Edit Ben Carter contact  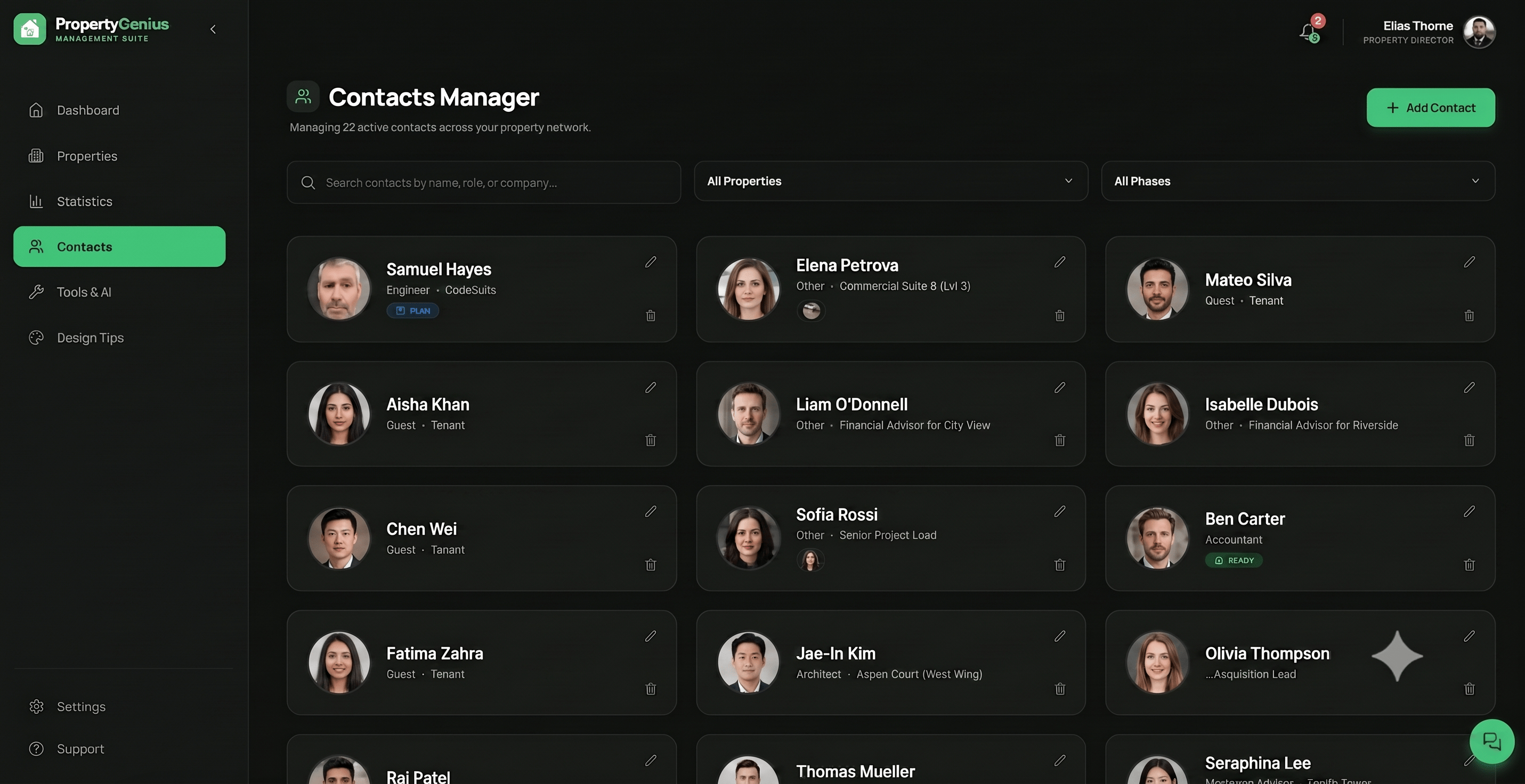[1470, 511]
